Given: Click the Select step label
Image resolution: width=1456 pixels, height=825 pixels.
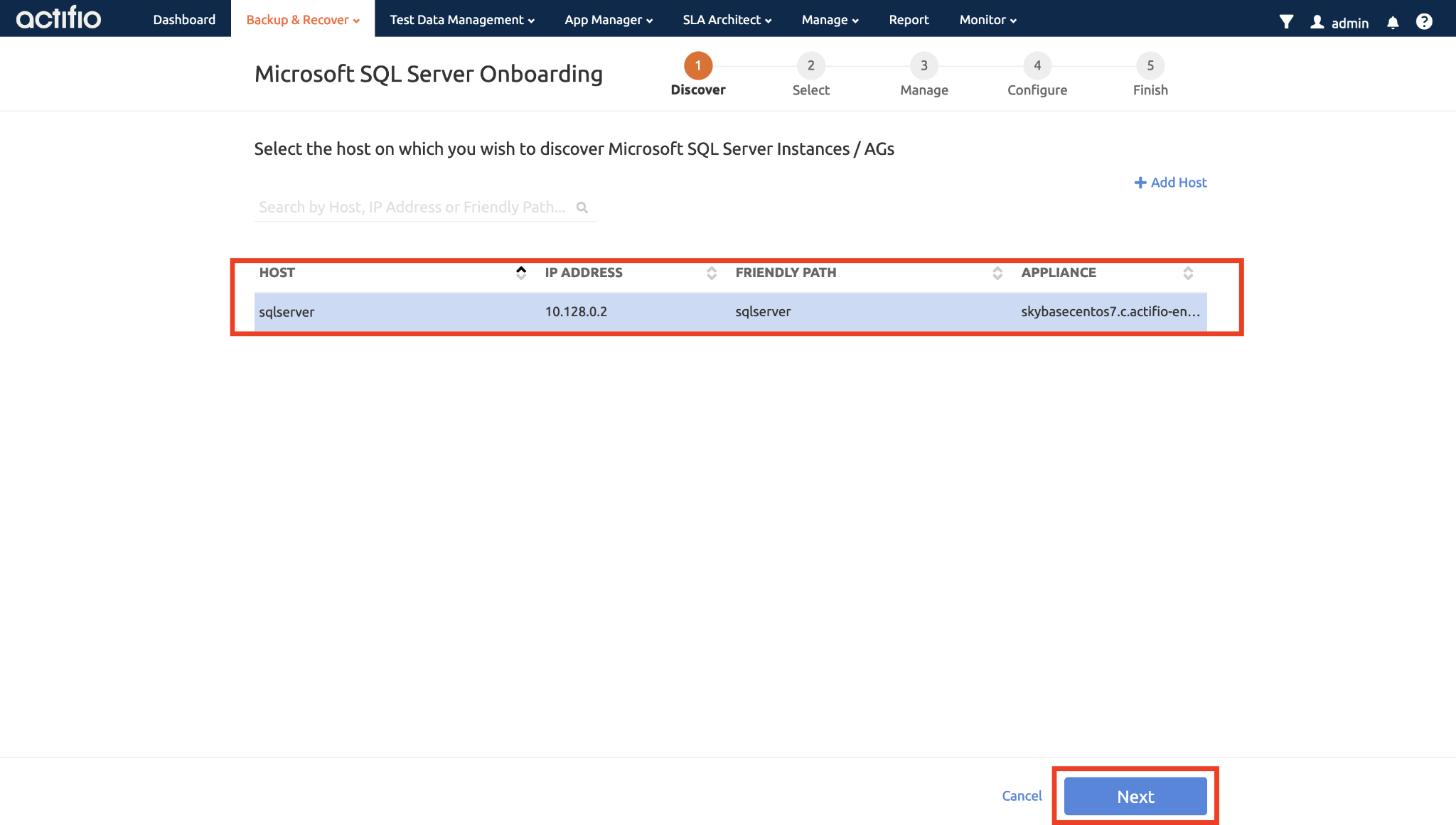Looking at the screenshot, I should (811, 90).
